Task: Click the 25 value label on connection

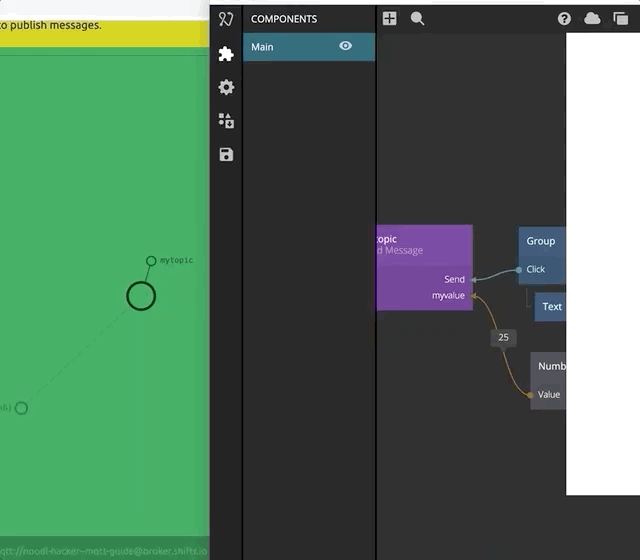Action: point(503,338)
